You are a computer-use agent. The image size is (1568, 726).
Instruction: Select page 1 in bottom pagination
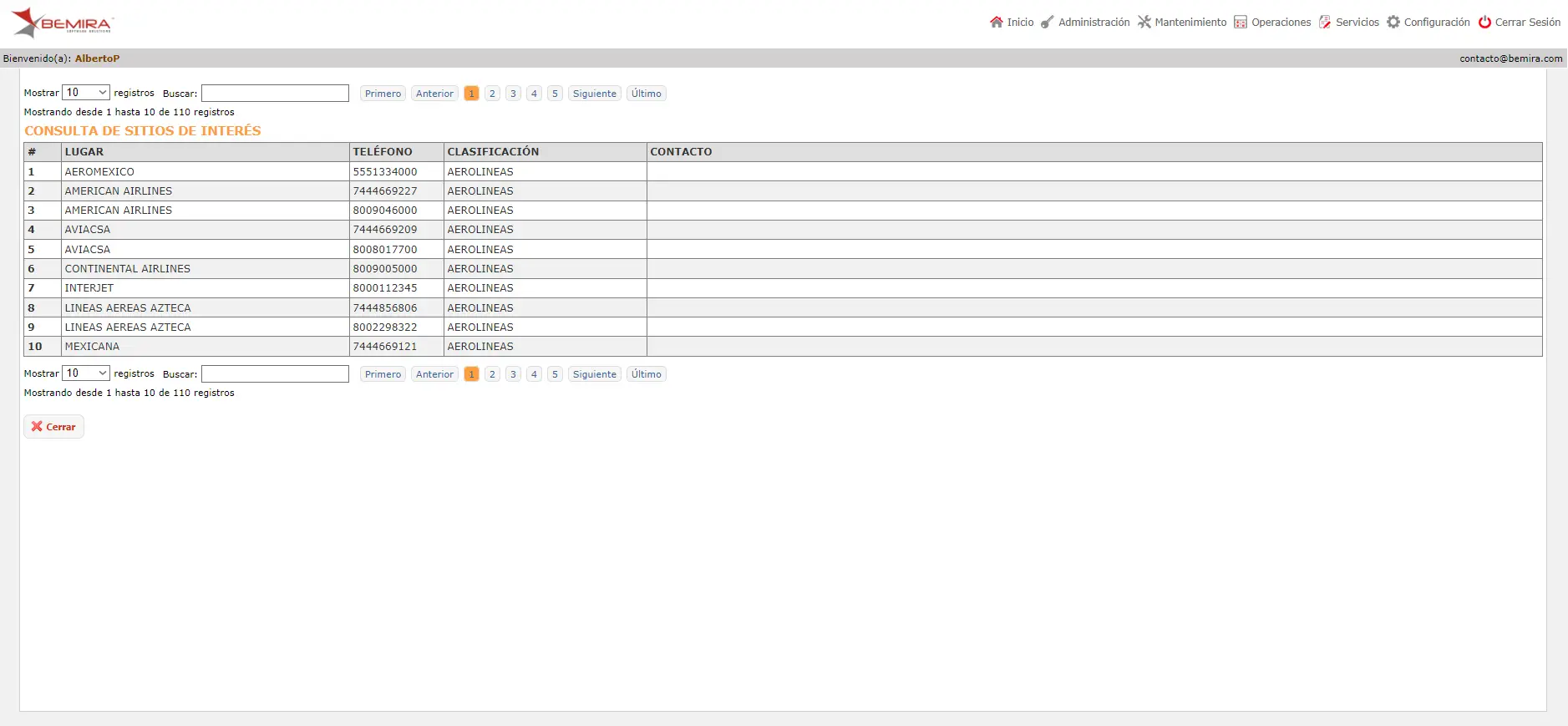pos(471,374)
